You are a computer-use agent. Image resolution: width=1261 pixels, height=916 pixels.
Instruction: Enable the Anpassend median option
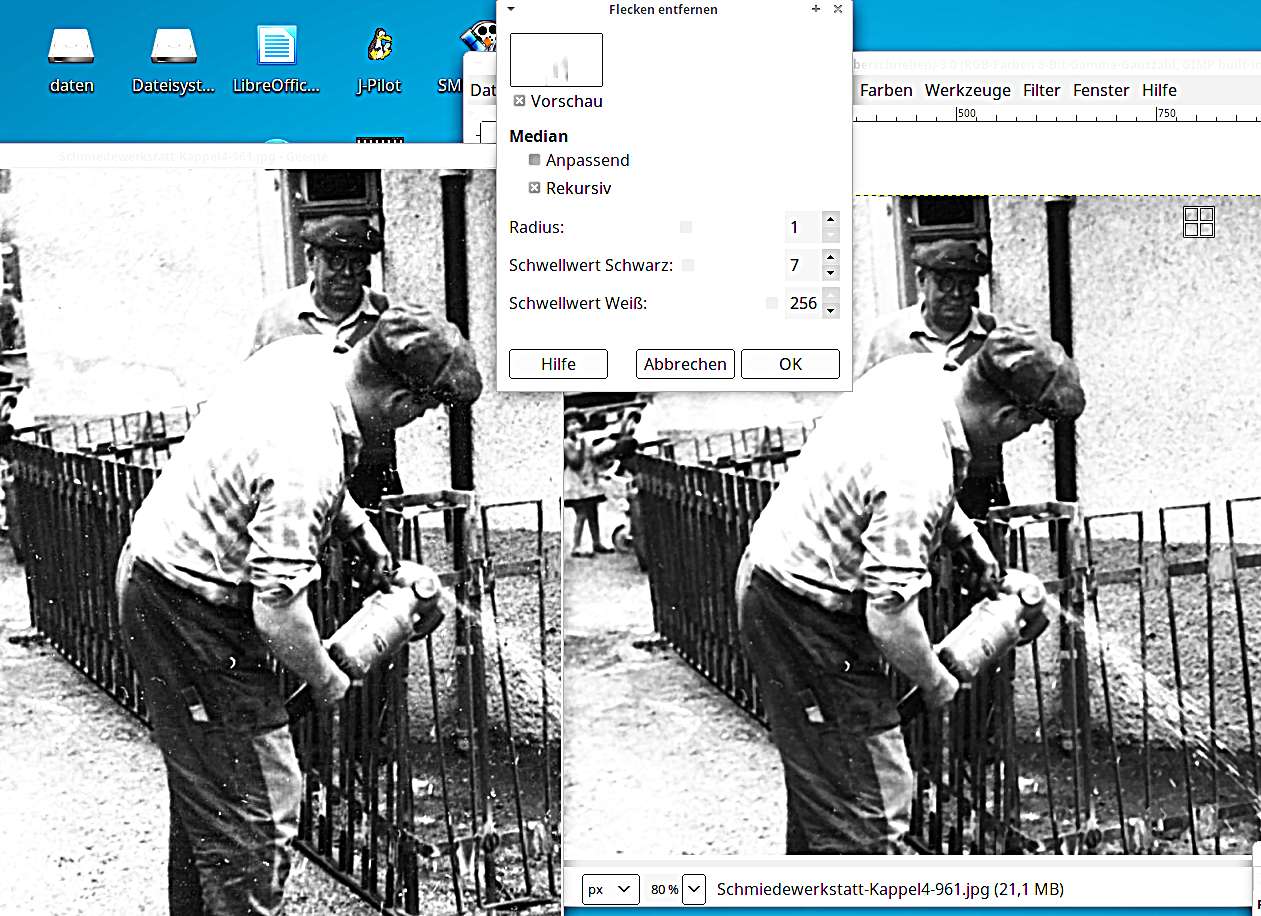(x=535, y=160)
